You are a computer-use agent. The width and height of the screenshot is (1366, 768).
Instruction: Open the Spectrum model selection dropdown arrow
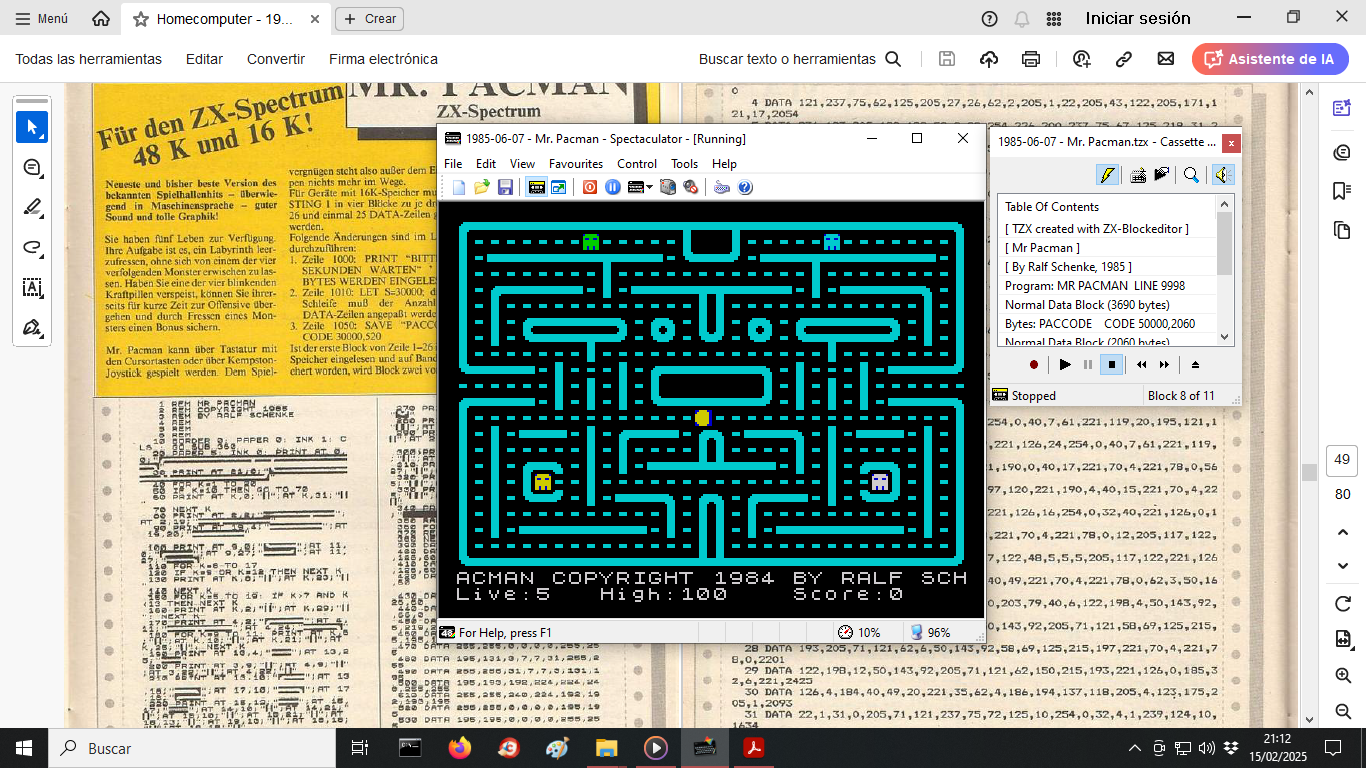[649, 187]
